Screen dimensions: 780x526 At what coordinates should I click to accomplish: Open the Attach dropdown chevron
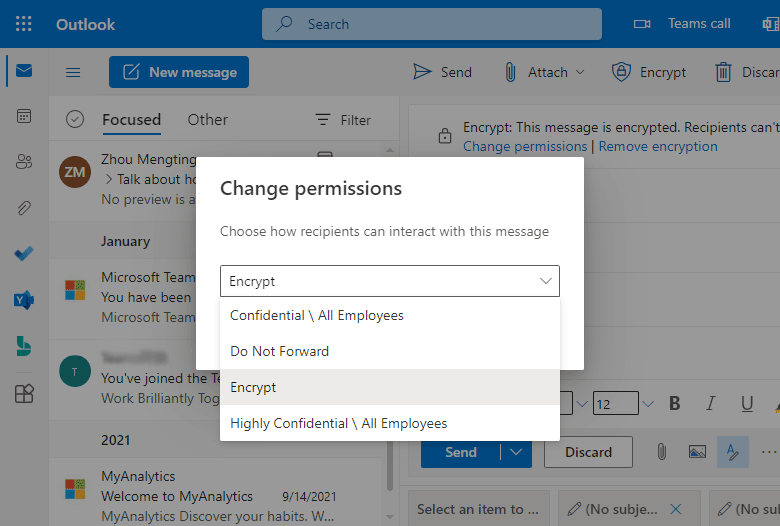580,72
